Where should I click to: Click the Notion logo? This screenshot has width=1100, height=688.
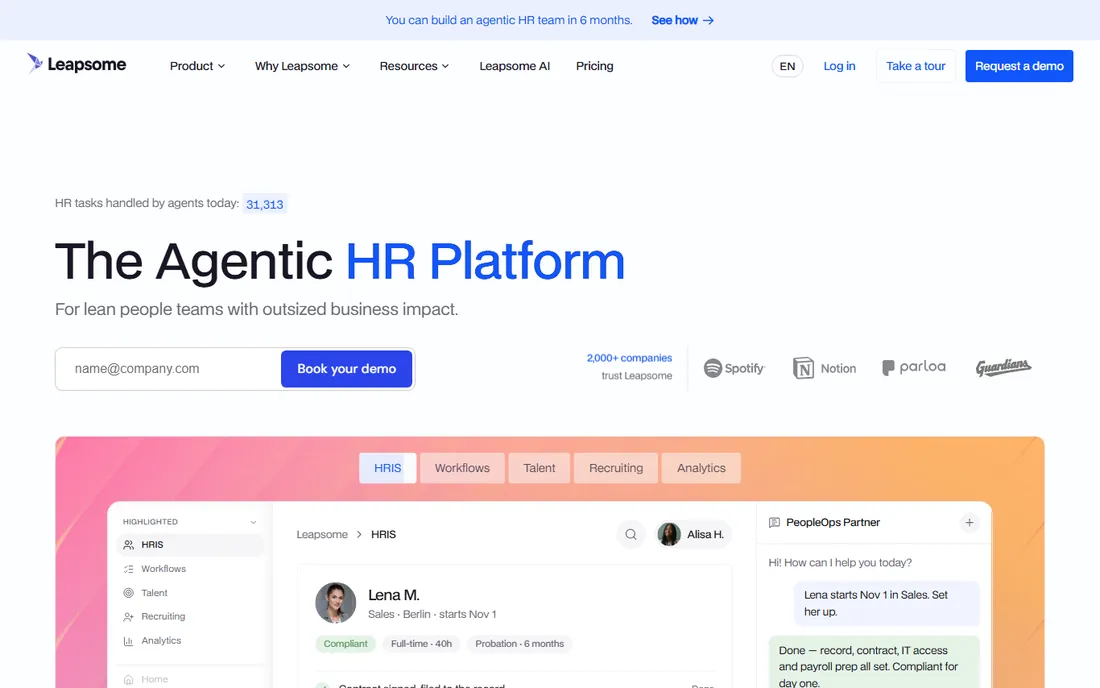[824, 368]
